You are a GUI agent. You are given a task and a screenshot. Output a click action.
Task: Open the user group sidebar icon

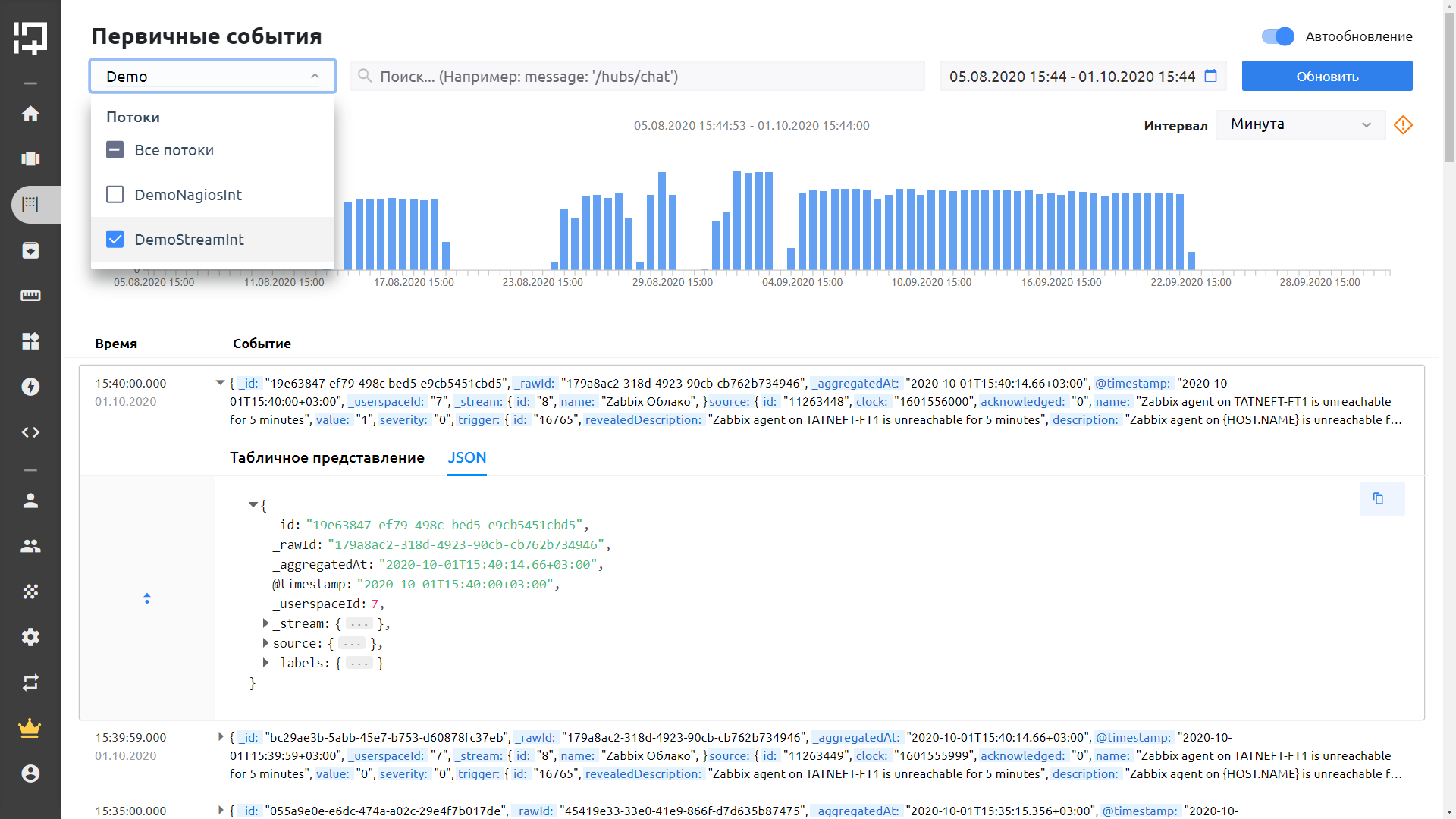(x=30, y=546)
